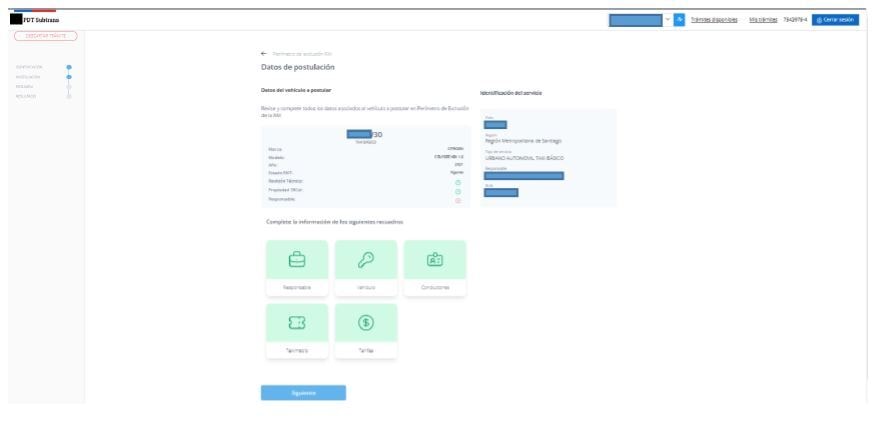Click the red Responsable status icon
Screen dimensions: 874x426
tap(458, 200)
